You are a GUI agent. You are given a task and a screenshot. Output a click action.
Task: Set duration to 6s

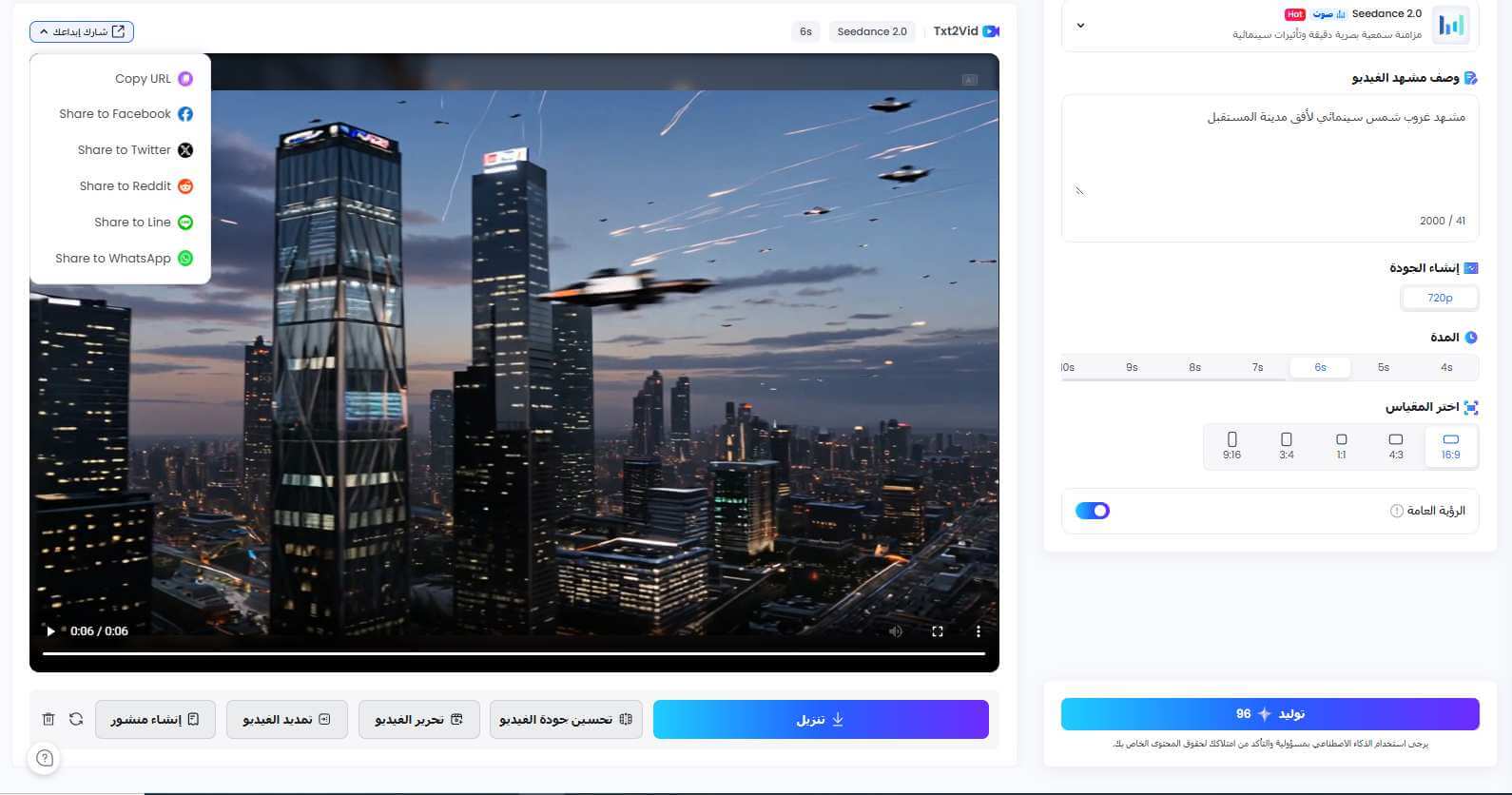click(x=1320, y=367)
